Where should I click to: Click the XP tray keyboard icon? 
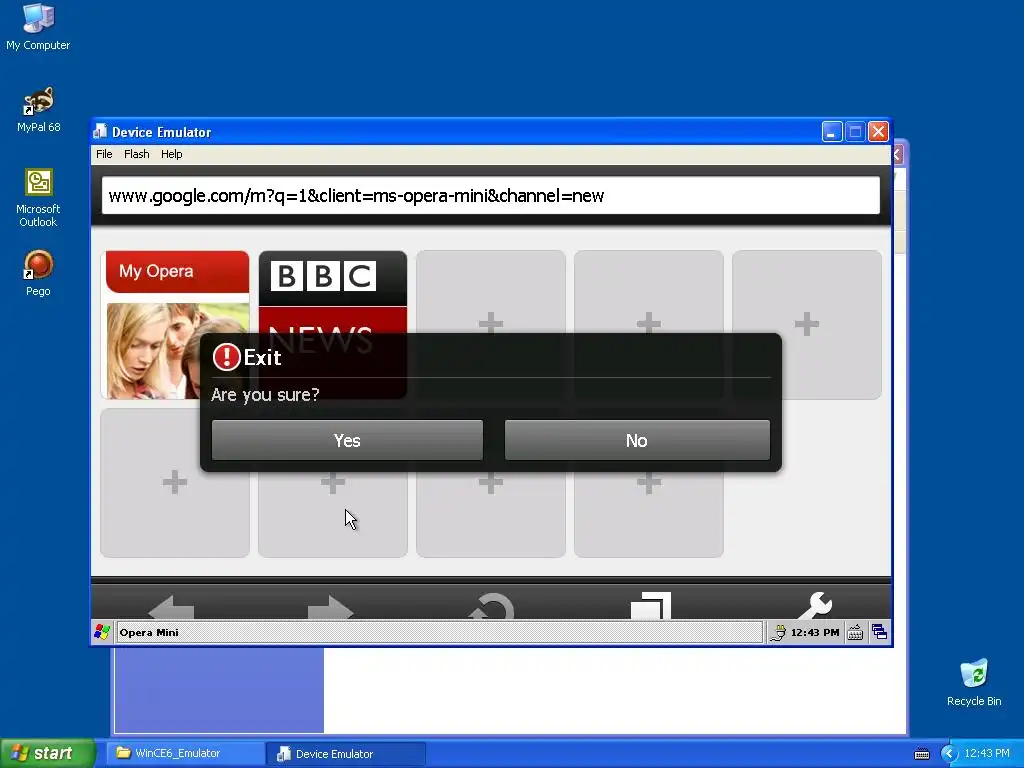(x=921, y=754)
